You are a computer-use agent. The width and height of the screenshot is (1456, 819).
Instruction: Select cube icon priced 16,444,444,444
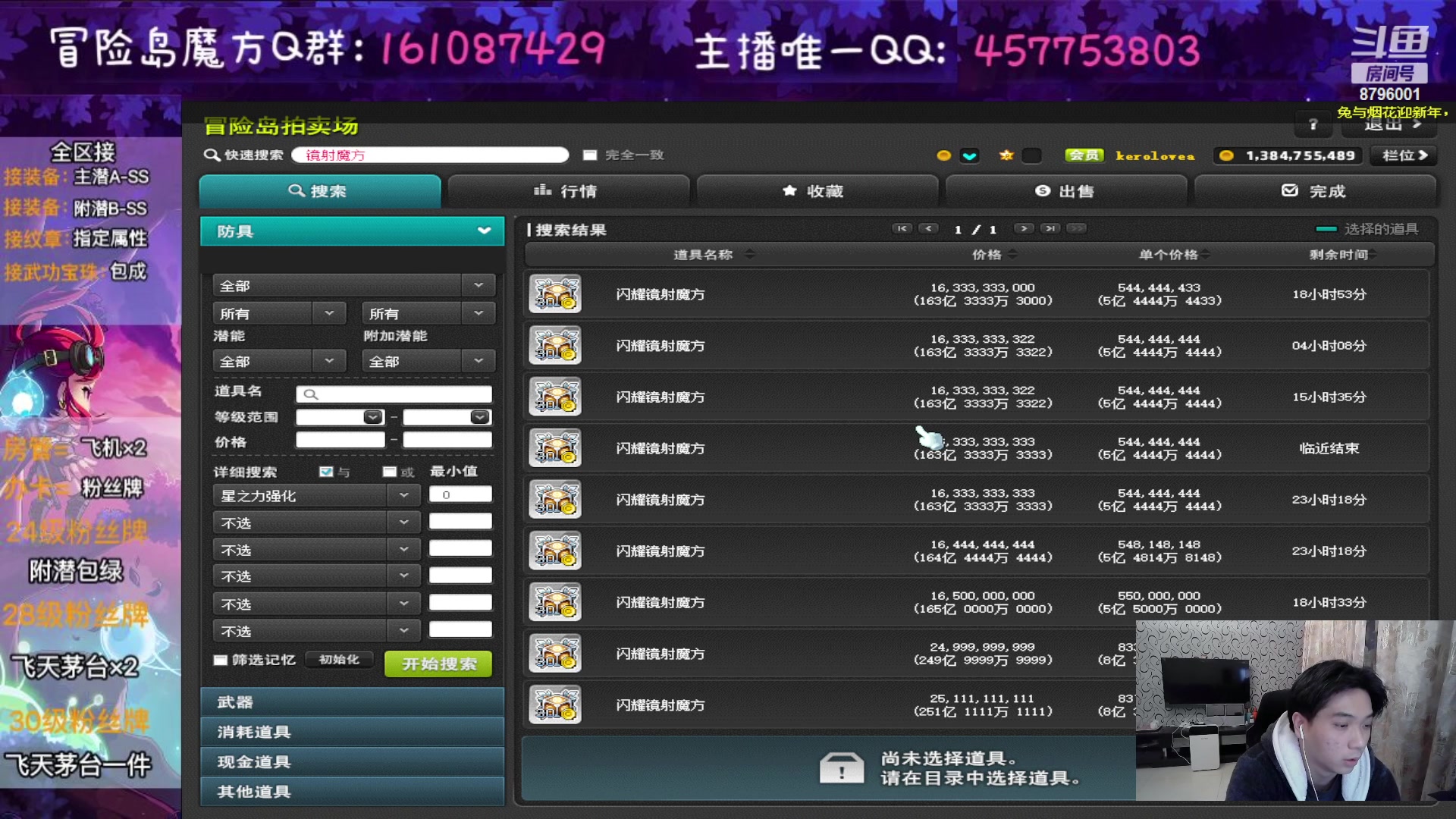(555, 551)
